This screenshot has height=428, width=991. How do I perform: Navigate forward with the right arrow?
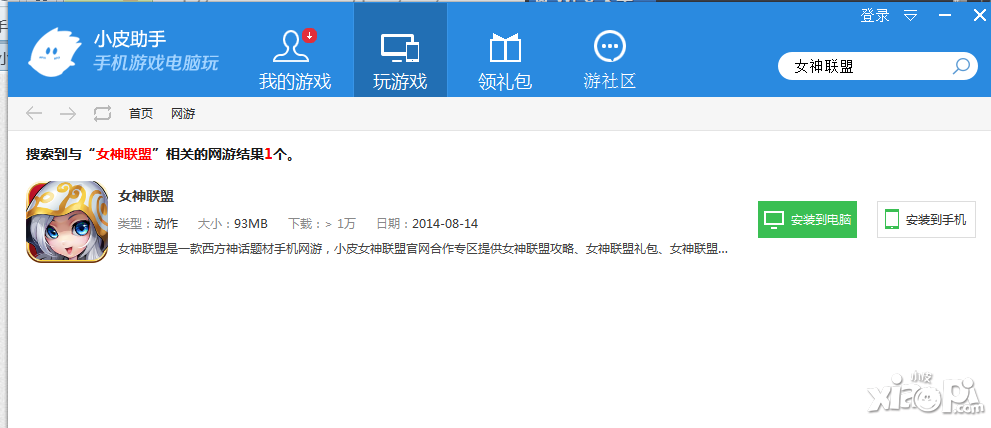(x=68, y=113)
